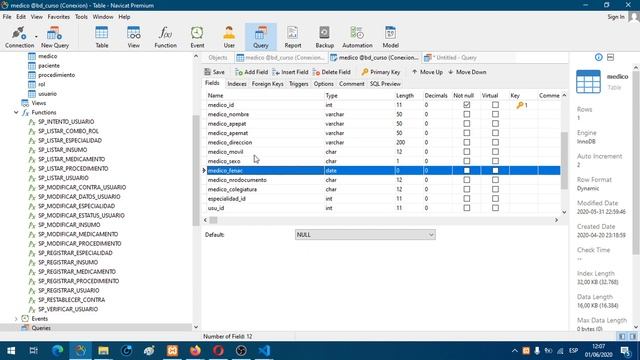Image resolution: width=640 pixels, height=360 pixels.
Task: Click the sidebar tree vertical scrollbar
Action: coord(196,170)
